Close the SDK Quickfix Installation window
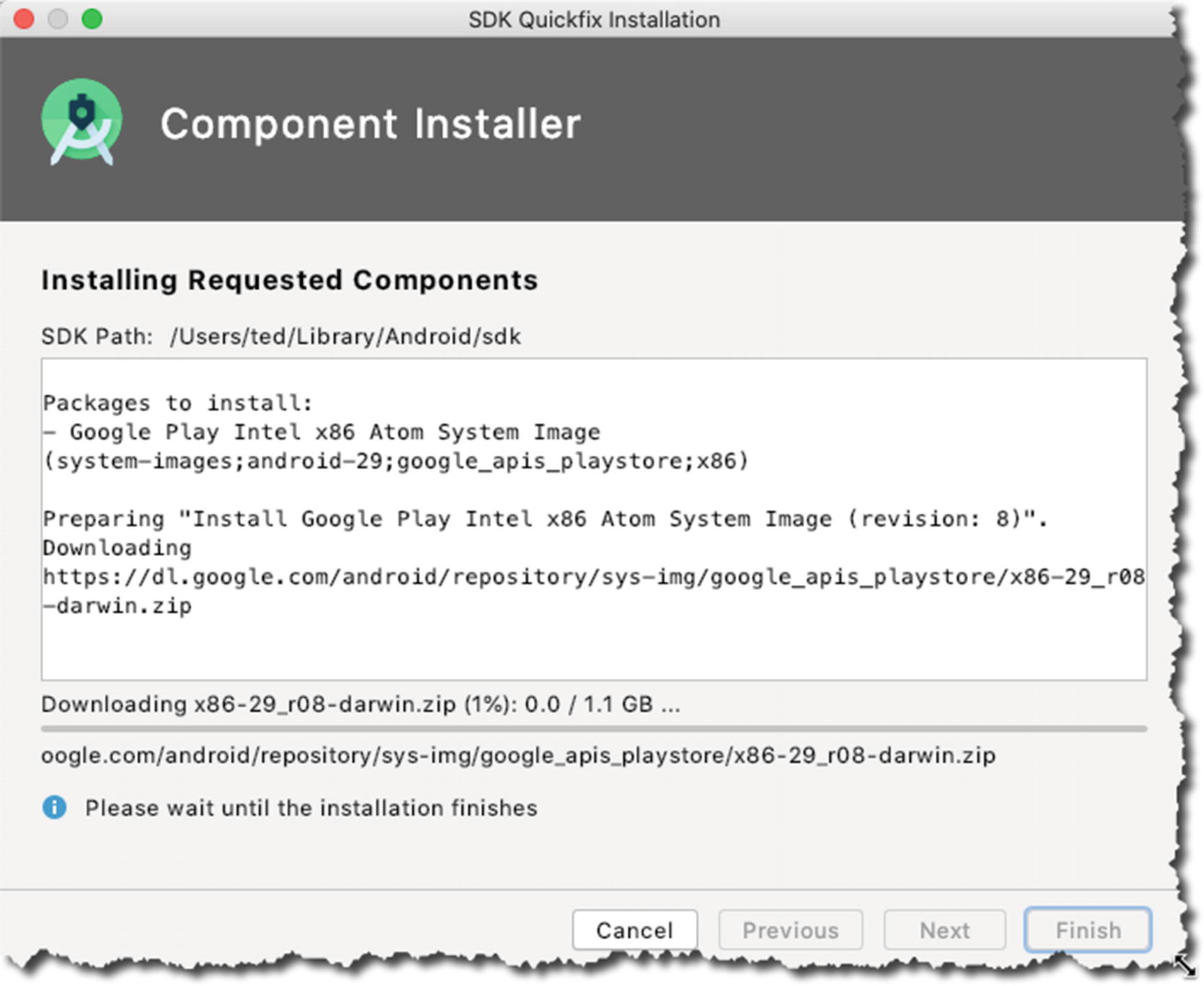1204x986 pixels. (x=24, y=19)
